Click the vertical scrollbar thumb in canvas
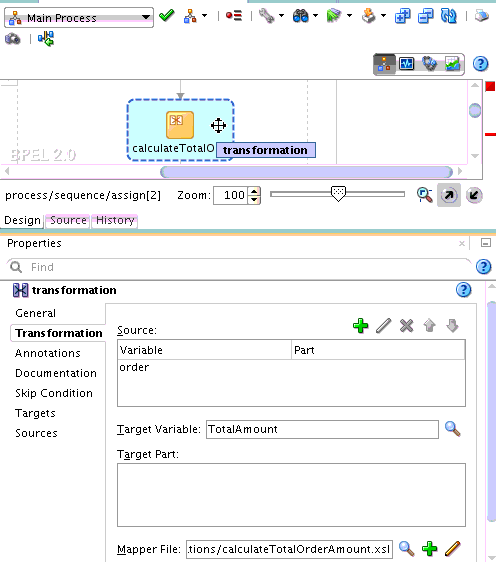The image size is (496, 562). click(475, 110)
